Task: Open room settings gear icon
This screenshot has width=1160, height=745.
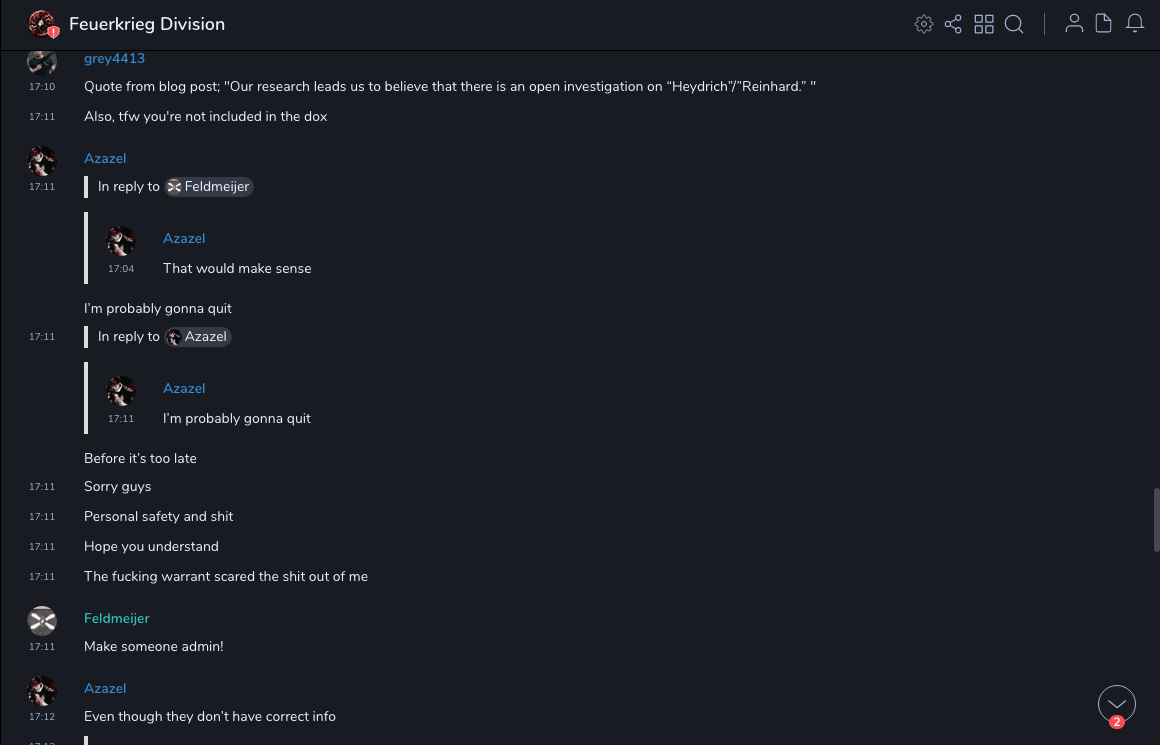Action: (x=924, y=24)
